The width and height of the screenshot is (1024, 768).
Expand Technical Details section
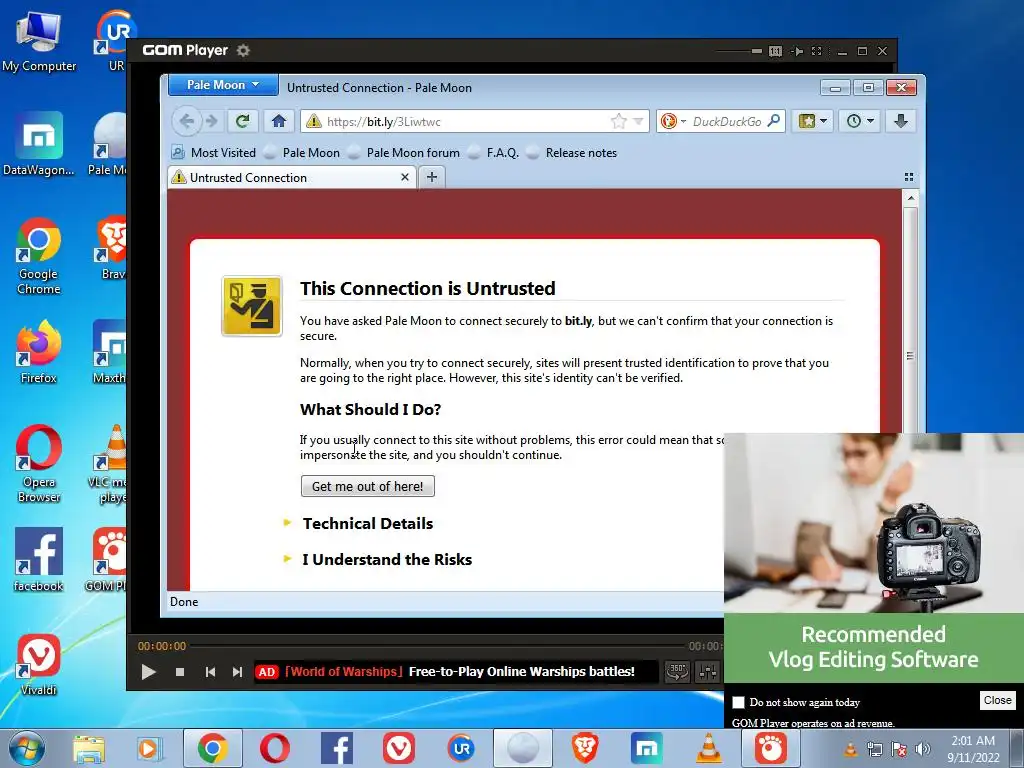coord(368,523)
